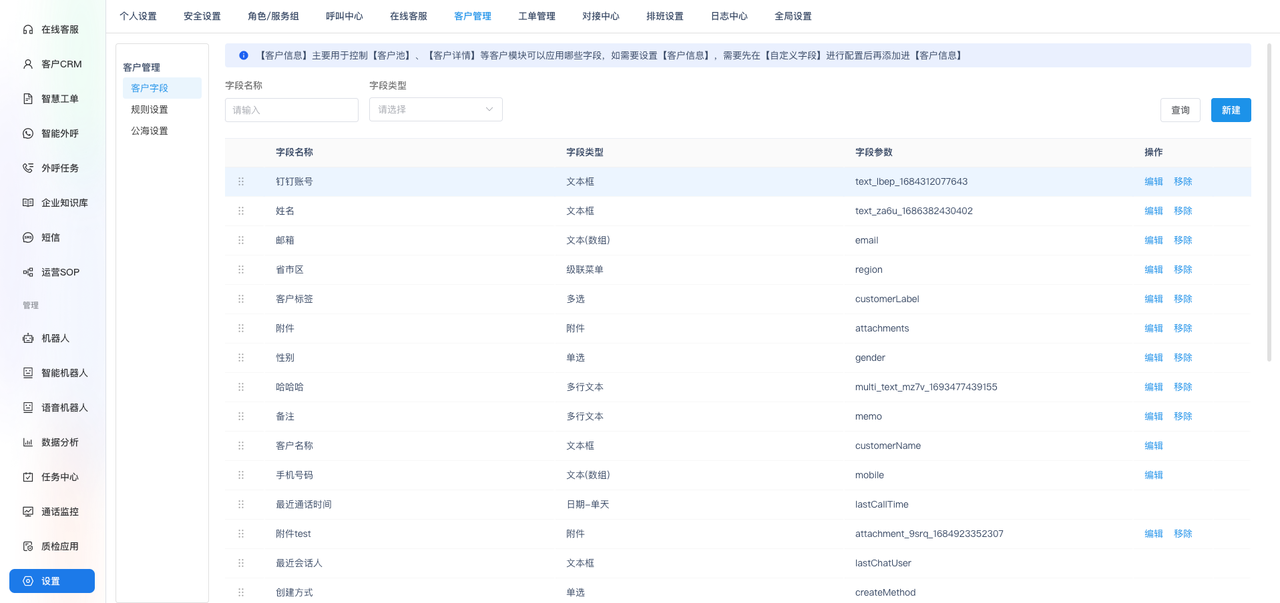Click drag handle of 邮箱 row
Screen dimensions: 1280x603
coord(241,240)
